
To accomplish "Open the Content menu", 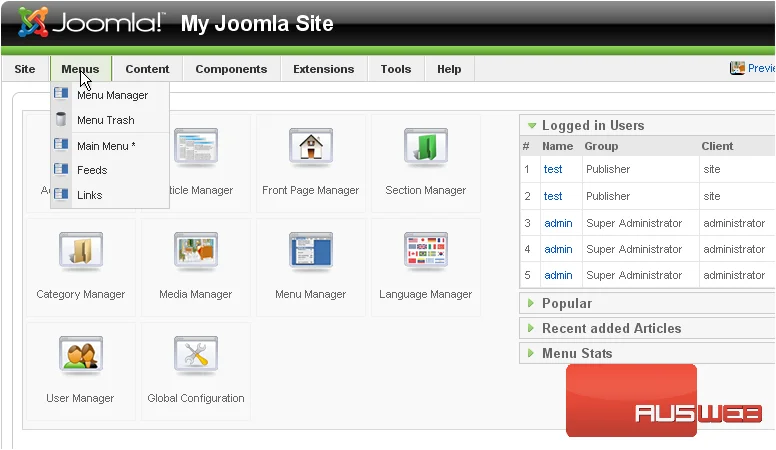I will point(147,69).
